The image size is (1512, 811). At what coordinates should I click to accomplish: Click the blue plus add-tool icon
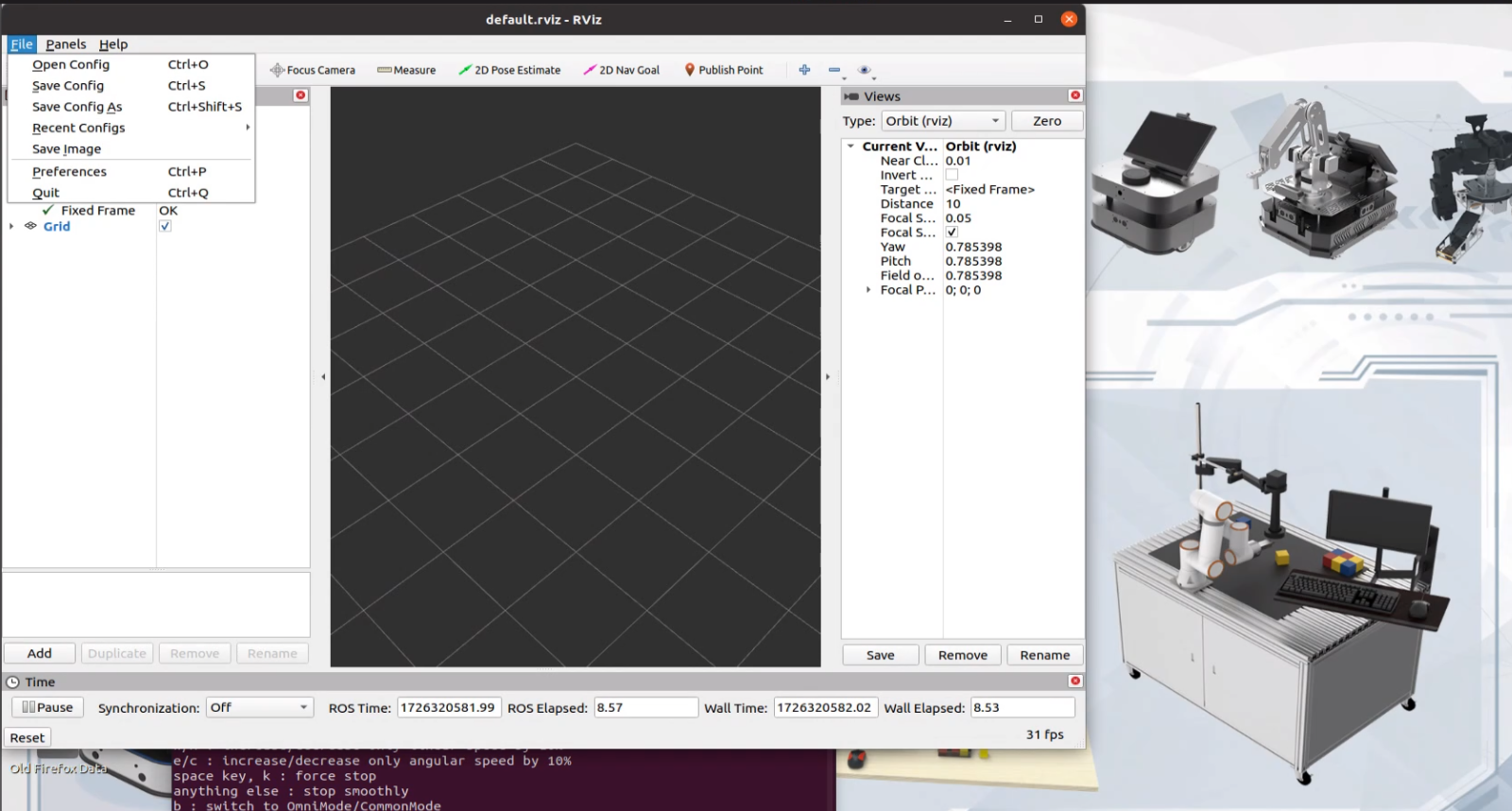pos(804,70)
